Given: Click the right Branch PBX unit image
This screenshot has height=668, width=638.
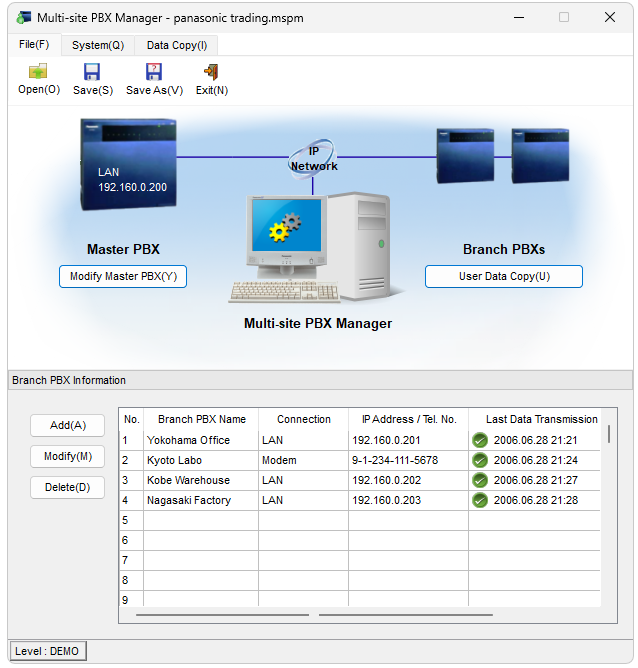Looking at the screenshot, I should tap(540, 155).
